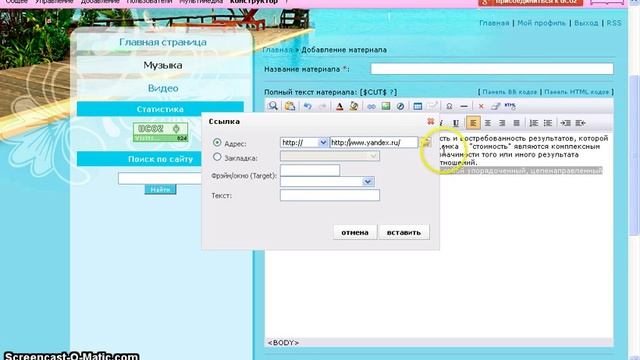640x360 pixels.
Task: Switch to Панель BB кодов
Action: (509, 92)
